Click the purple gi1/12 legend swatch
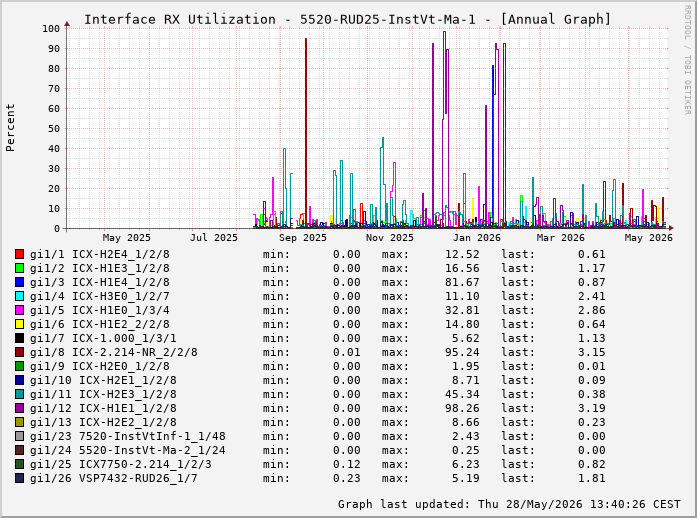Screen dimensions: 697x518 (19, 408)
